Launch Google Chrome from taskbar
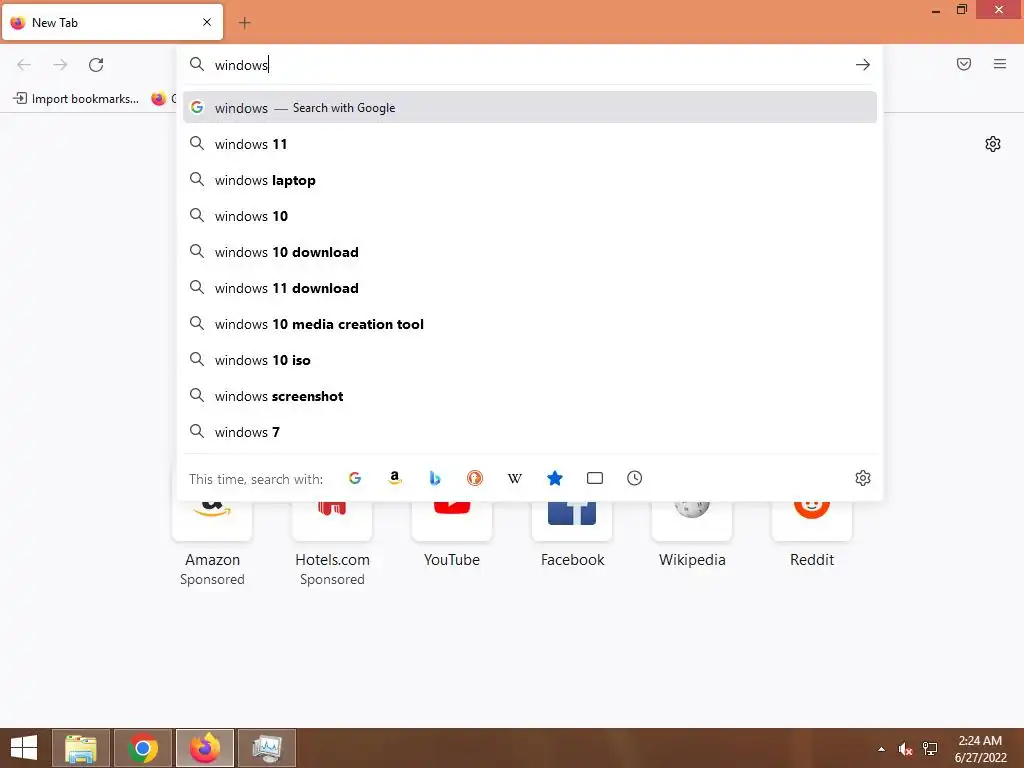1024x768 pixels. point(142,748)
